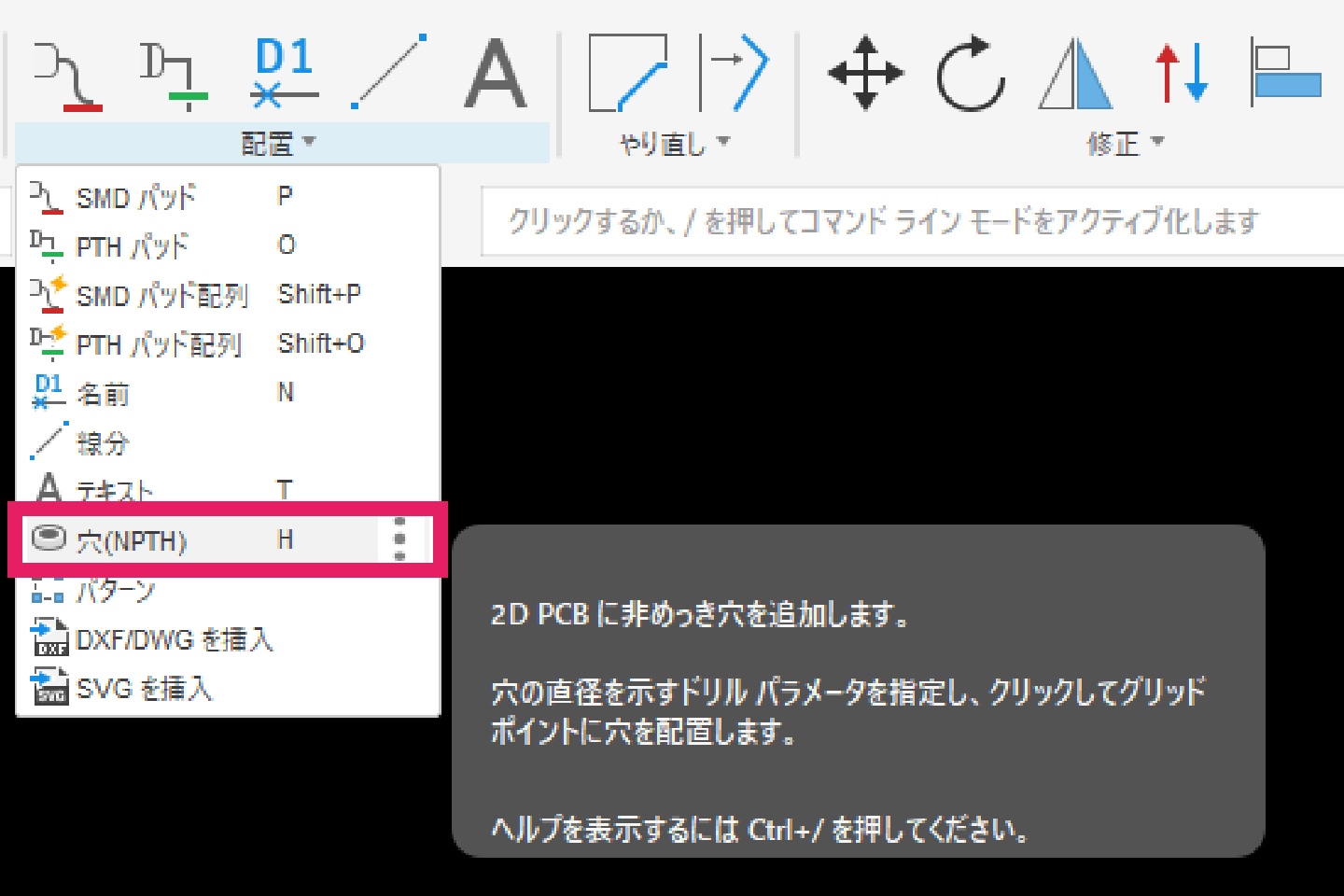Select the SMD pad tool in toolbar
Screen dimensions: 1344x896
67,75
